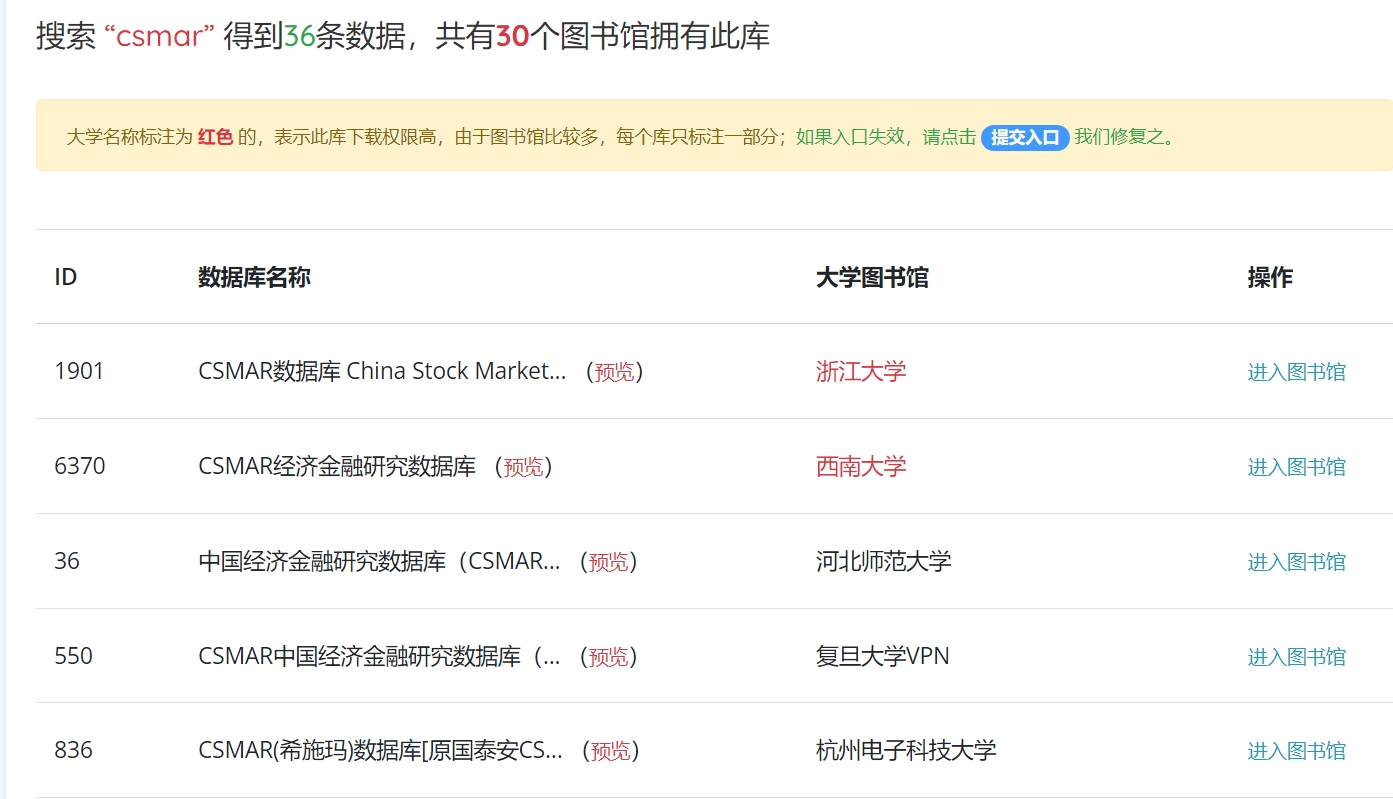This screenshot has height=799, width=1393.
Task: Click 预览 in the ID 36 row
Action: pyautogui.click(x=608, y=562)
